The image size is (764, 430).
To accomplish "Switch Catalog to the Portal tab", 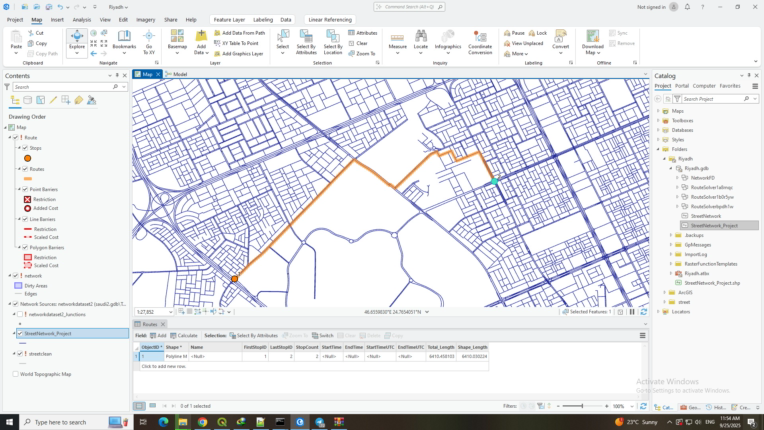I will tap(682, 86).
